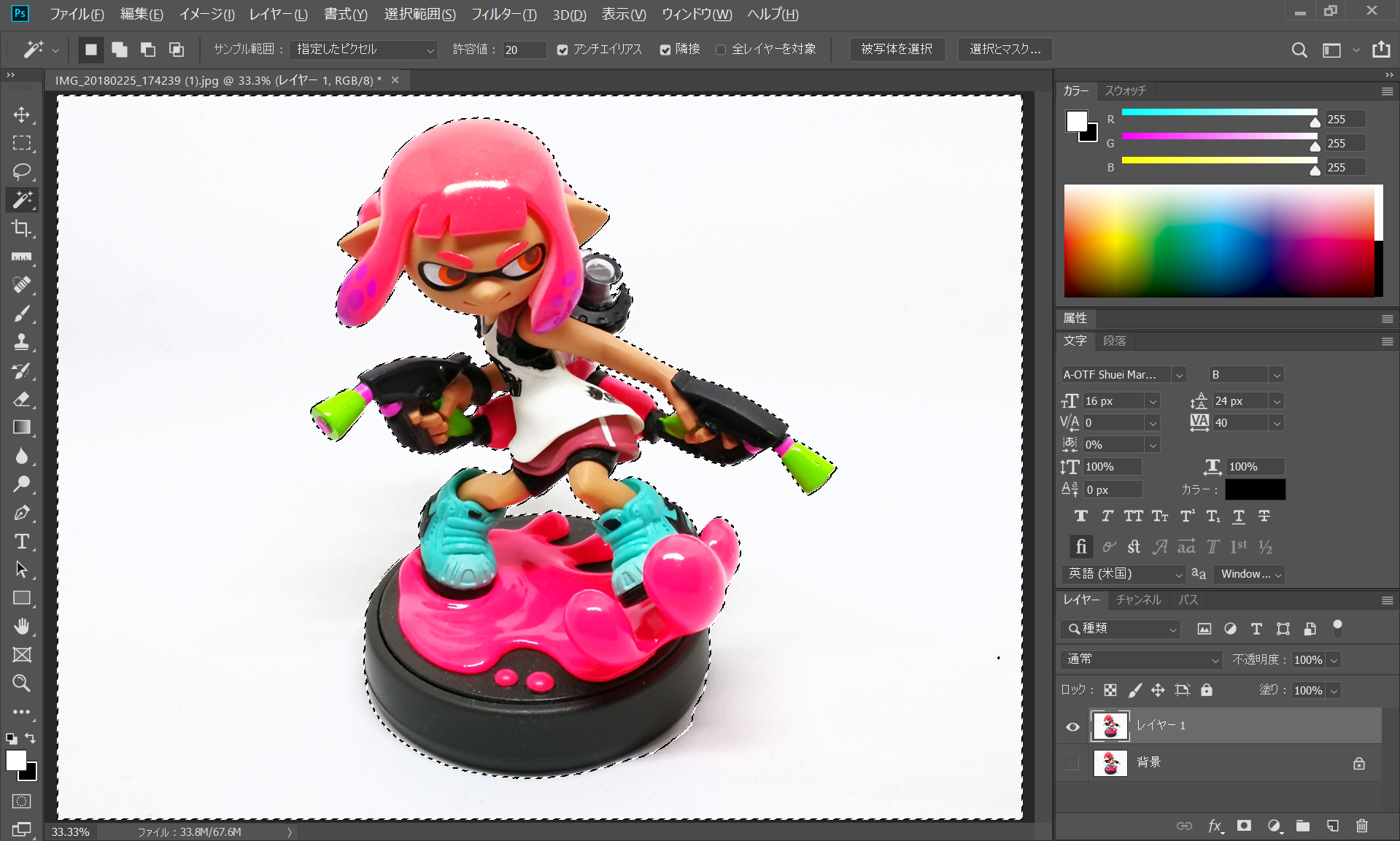Open the フィルター(T) menu

coord(503,14)
